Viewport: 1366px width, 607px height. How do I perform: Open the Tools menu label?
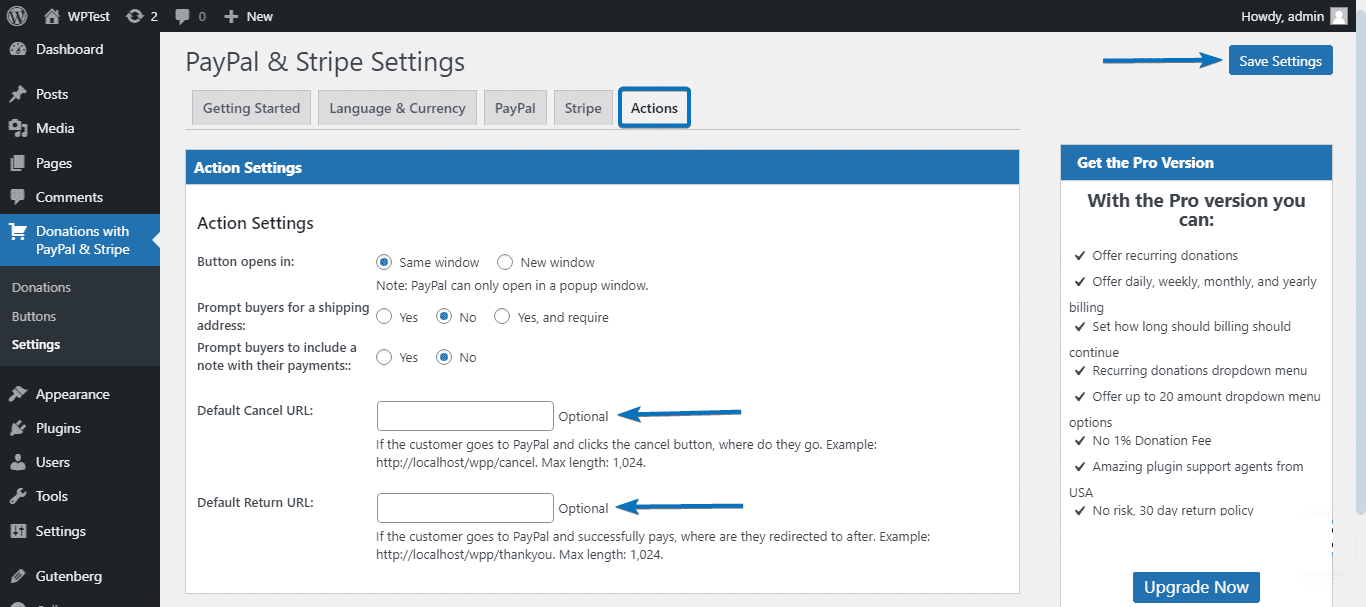tap(52, 496)
